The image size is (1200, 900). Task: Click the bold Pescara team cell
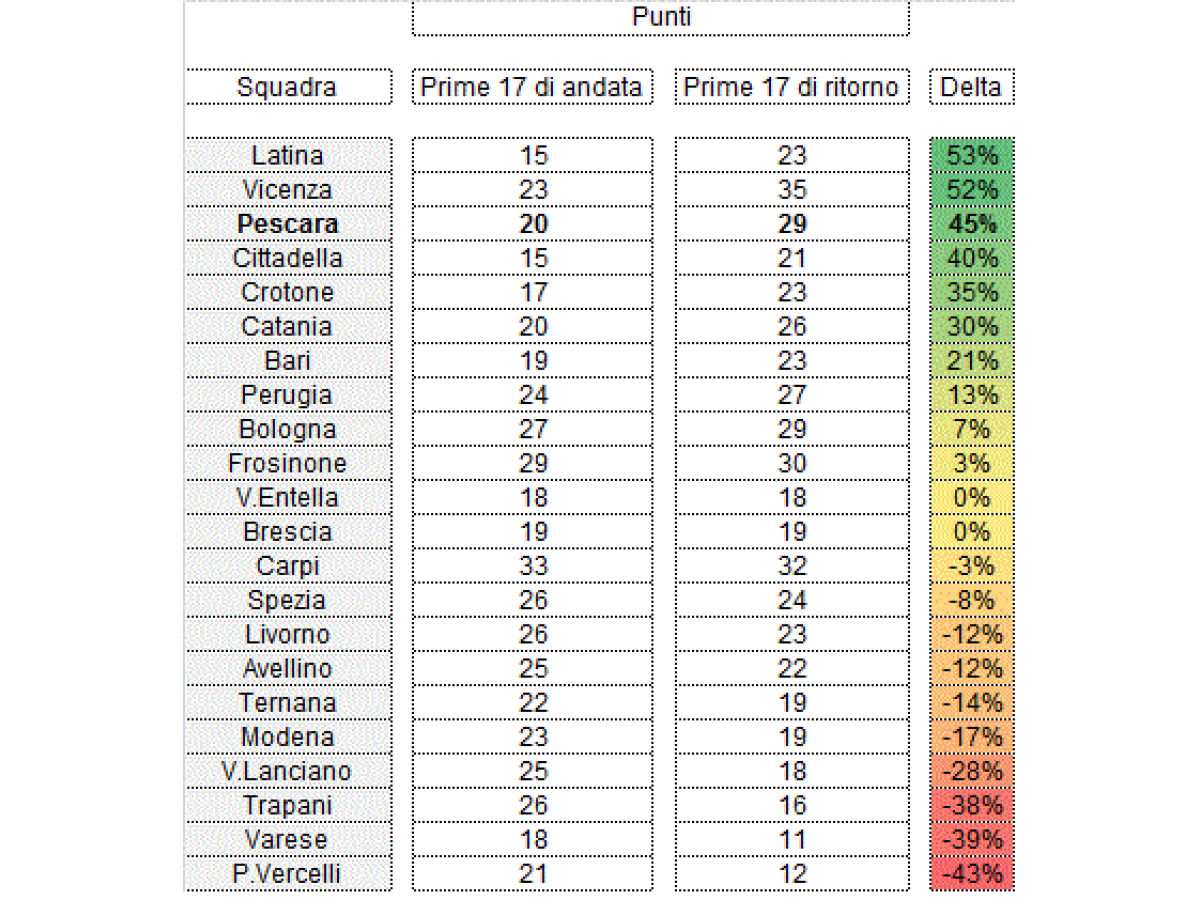tap(287, 224)
